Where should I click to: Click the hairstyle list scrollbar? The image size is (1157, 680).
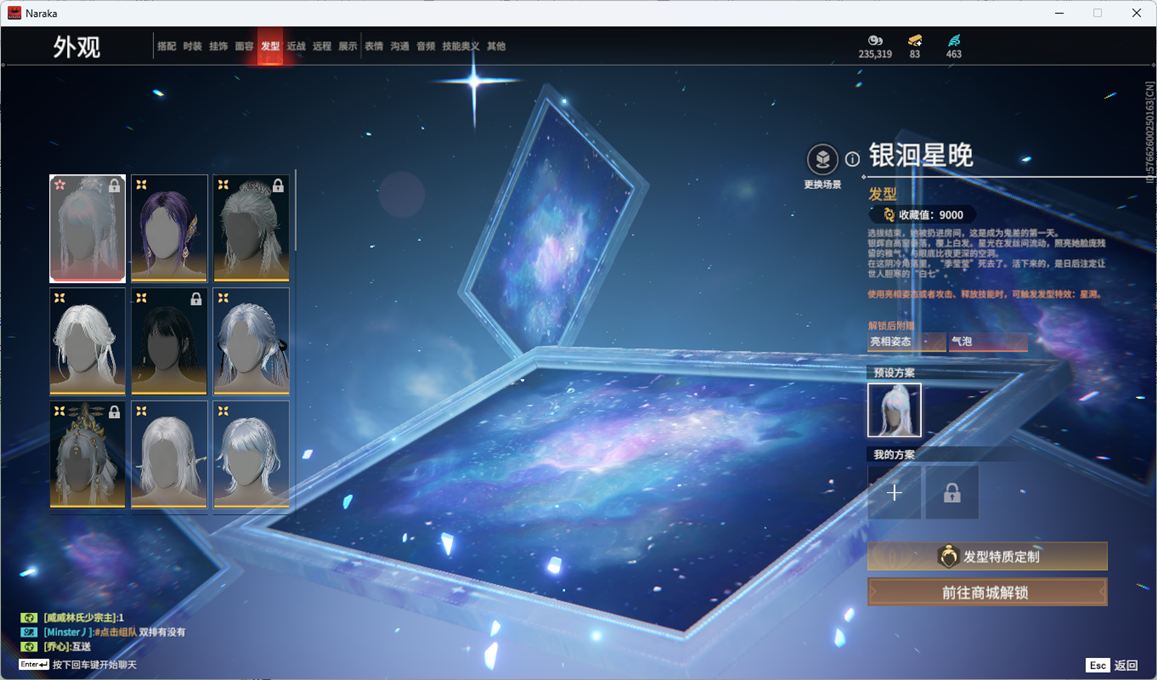pos(295,210)
